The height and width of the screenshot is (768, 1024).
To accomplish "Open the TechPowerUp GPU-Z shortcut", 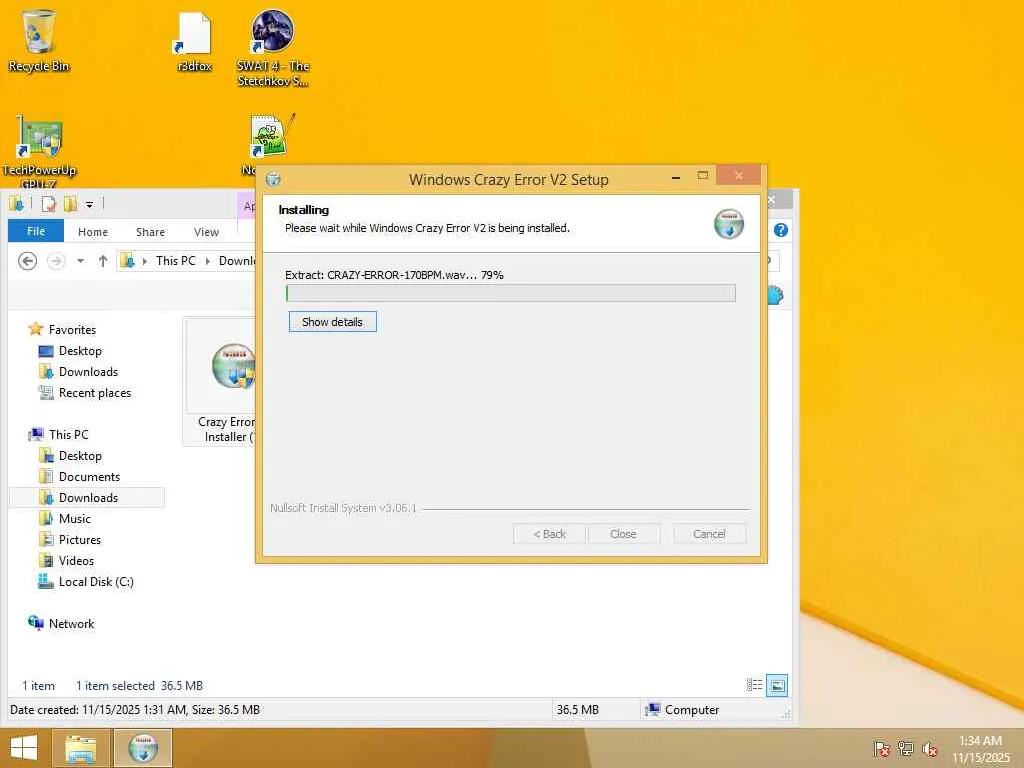I will 39,152.
